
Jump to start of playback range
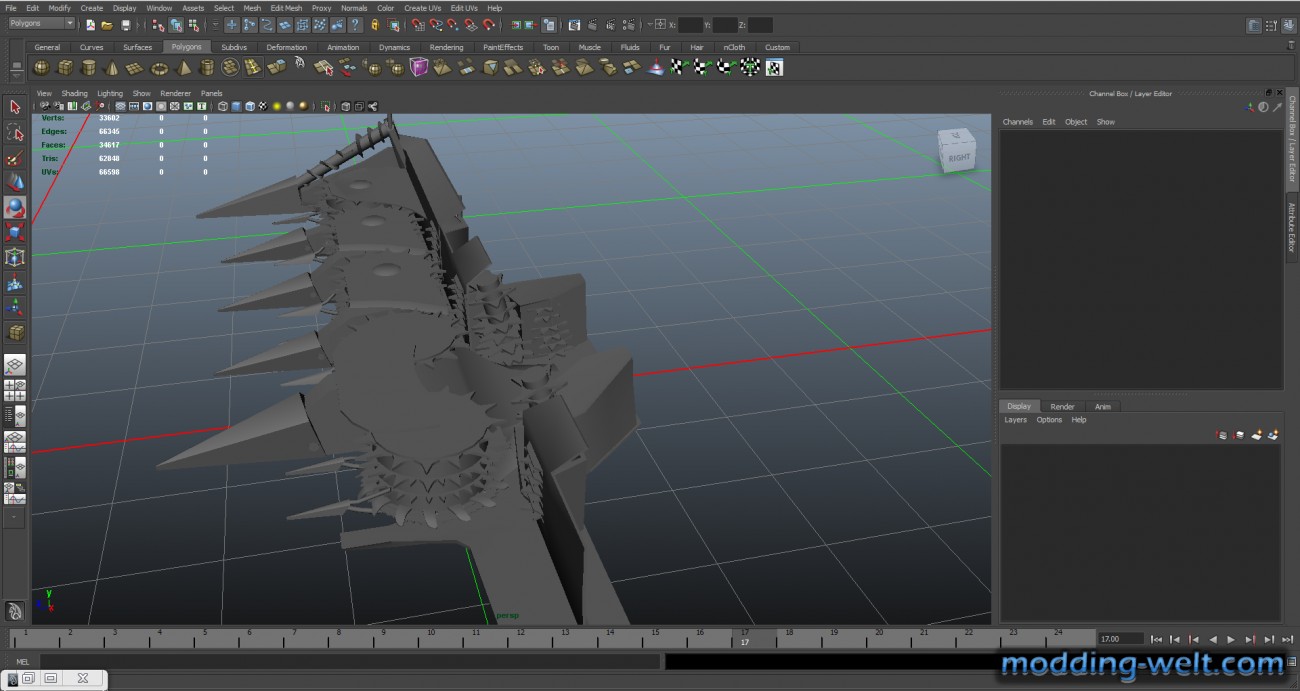pyautogui.click(x=1157, y=639)
